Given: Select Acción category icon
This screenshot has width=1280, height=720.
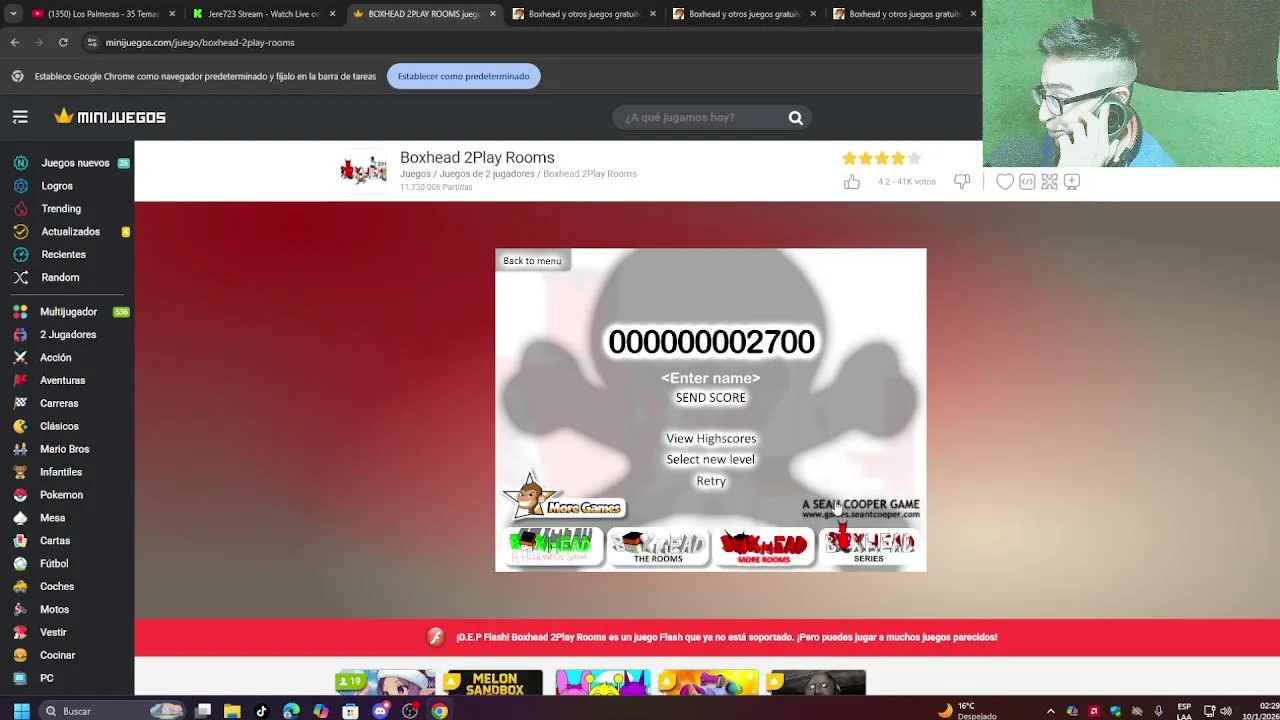Looking at the screenshot, I should pos(20,358).
